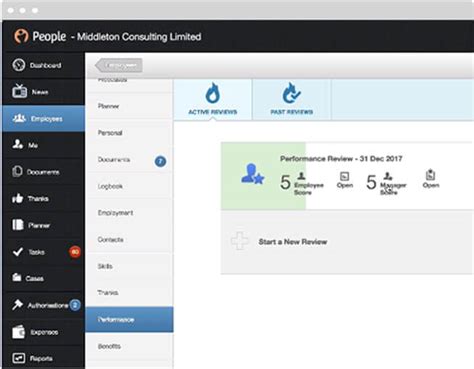Open Tasks via the checkmark icon
The image size is (474, 369).
[x=18, y=252]
